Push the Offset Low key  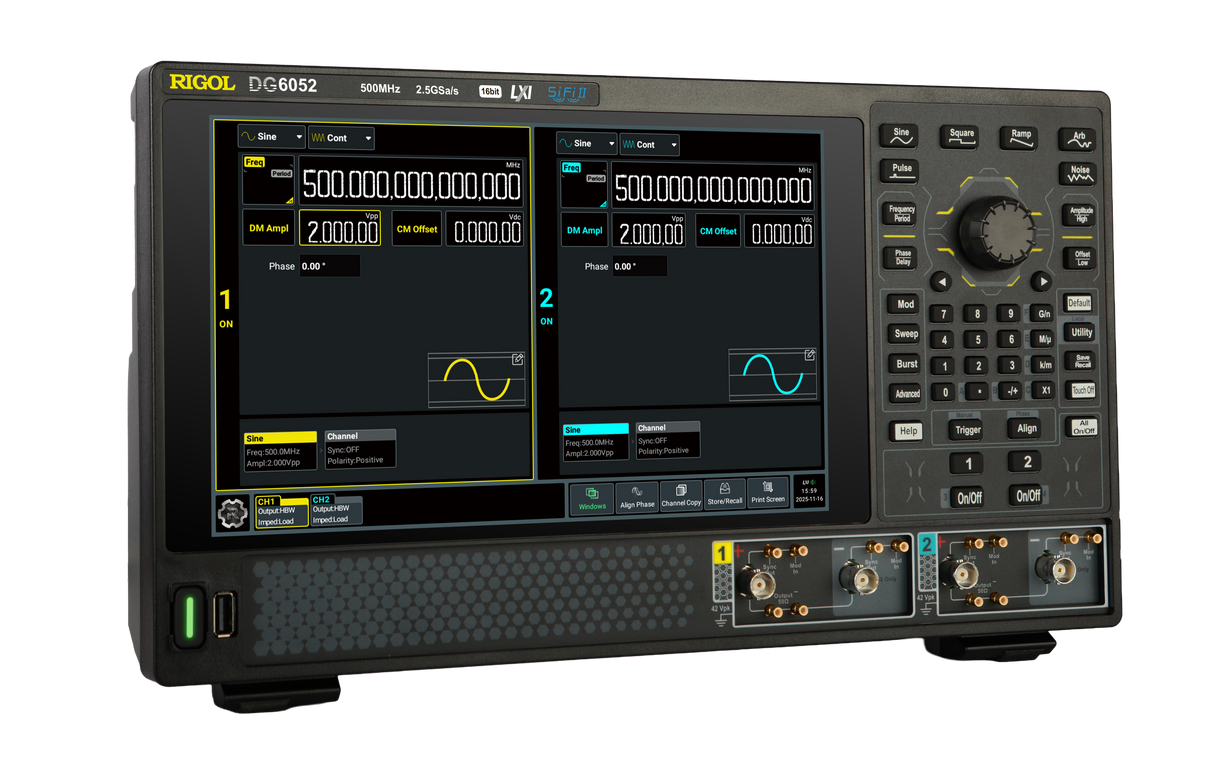pyautogui.click(x=1081, y=257)
